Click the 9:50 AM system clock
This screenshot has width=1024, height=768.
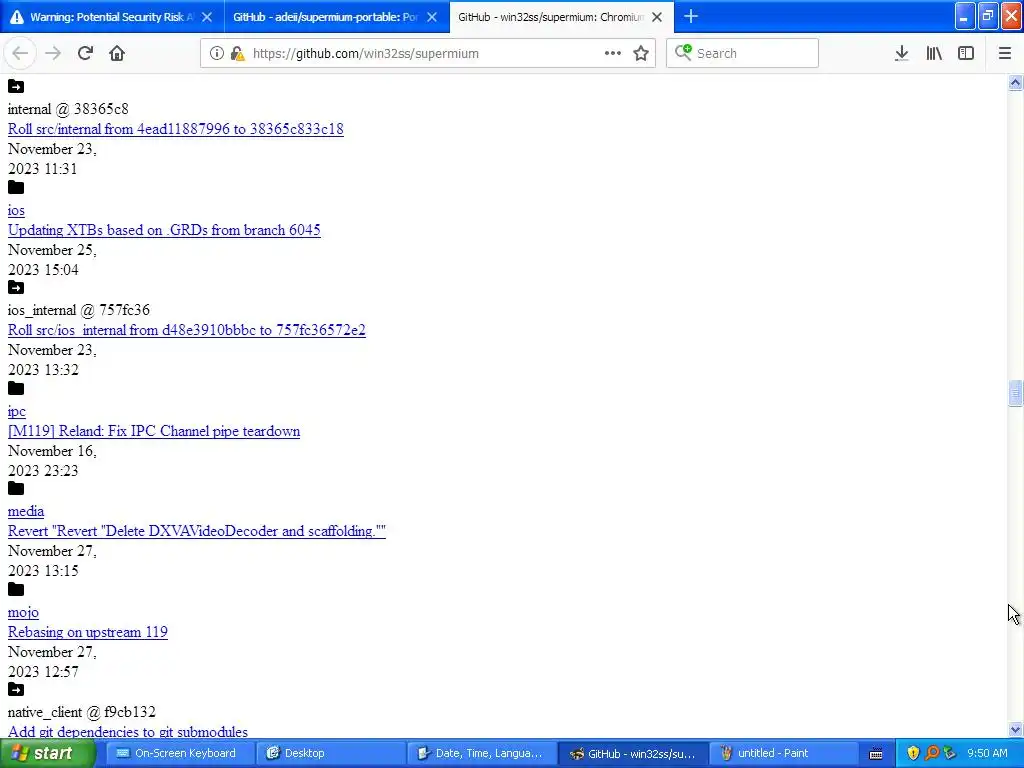coord(987,753)
